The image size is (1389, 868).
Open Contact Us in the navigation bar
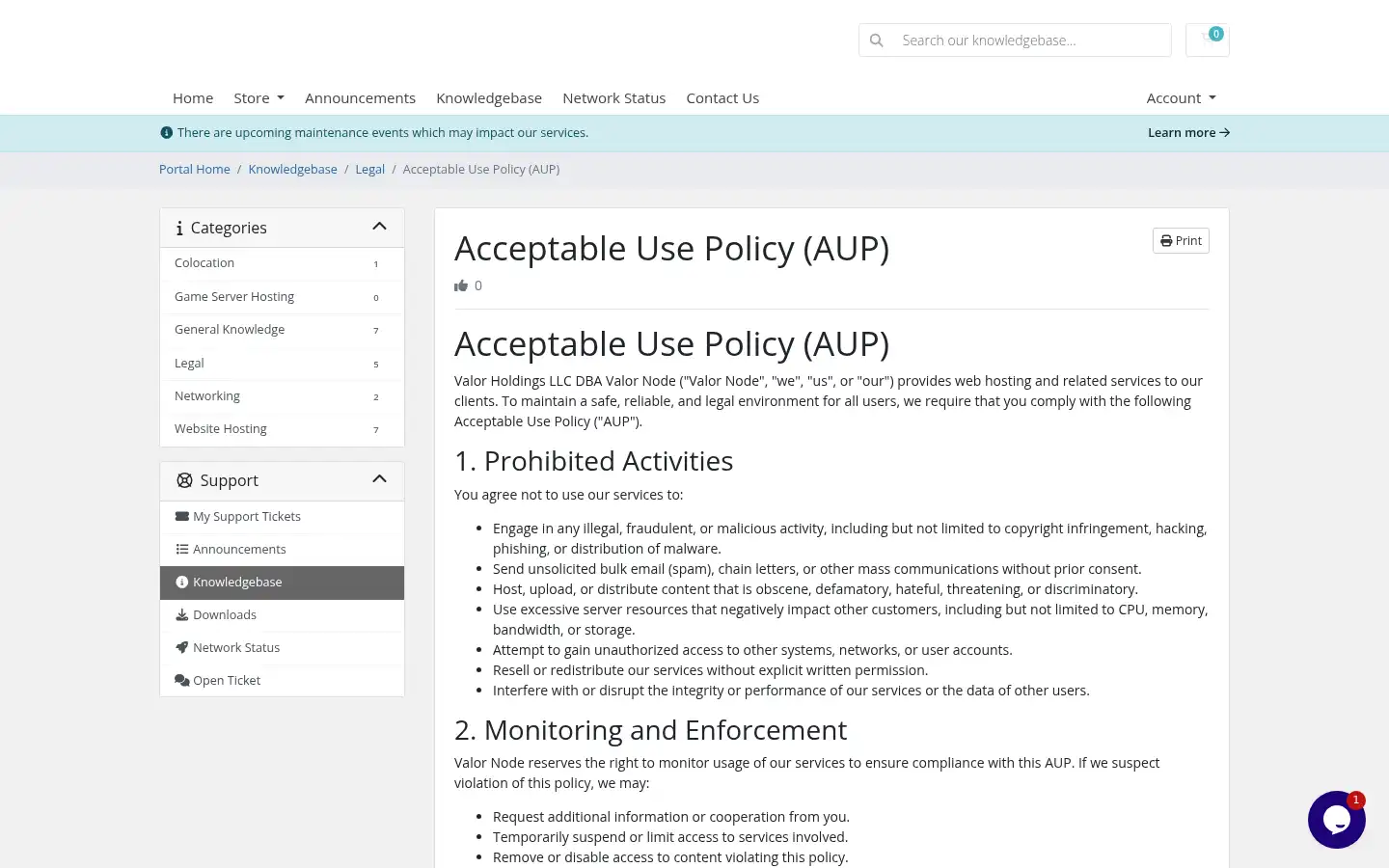point(722,98)
